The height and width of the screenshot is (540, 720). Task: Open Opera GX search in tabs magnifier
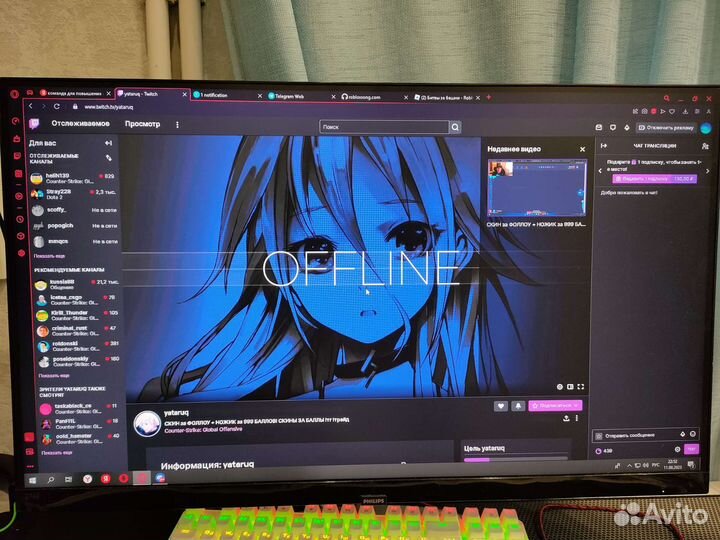coord(666,98)
